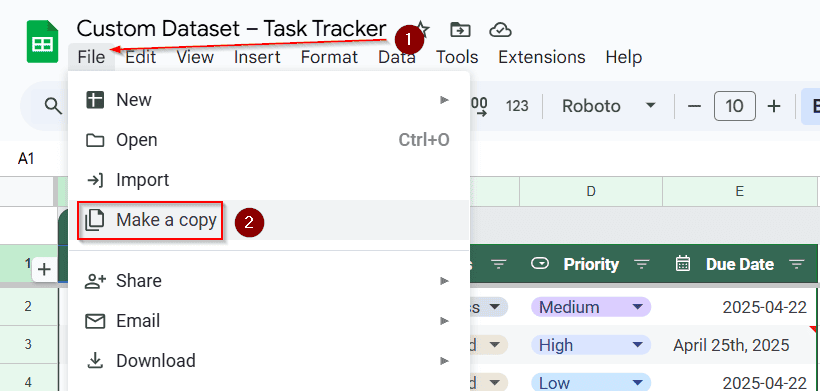The height and width of the screenshot is (391, 820).
Task: Toggle the Due Date column filter icon
Action: (x=796, y=264)
